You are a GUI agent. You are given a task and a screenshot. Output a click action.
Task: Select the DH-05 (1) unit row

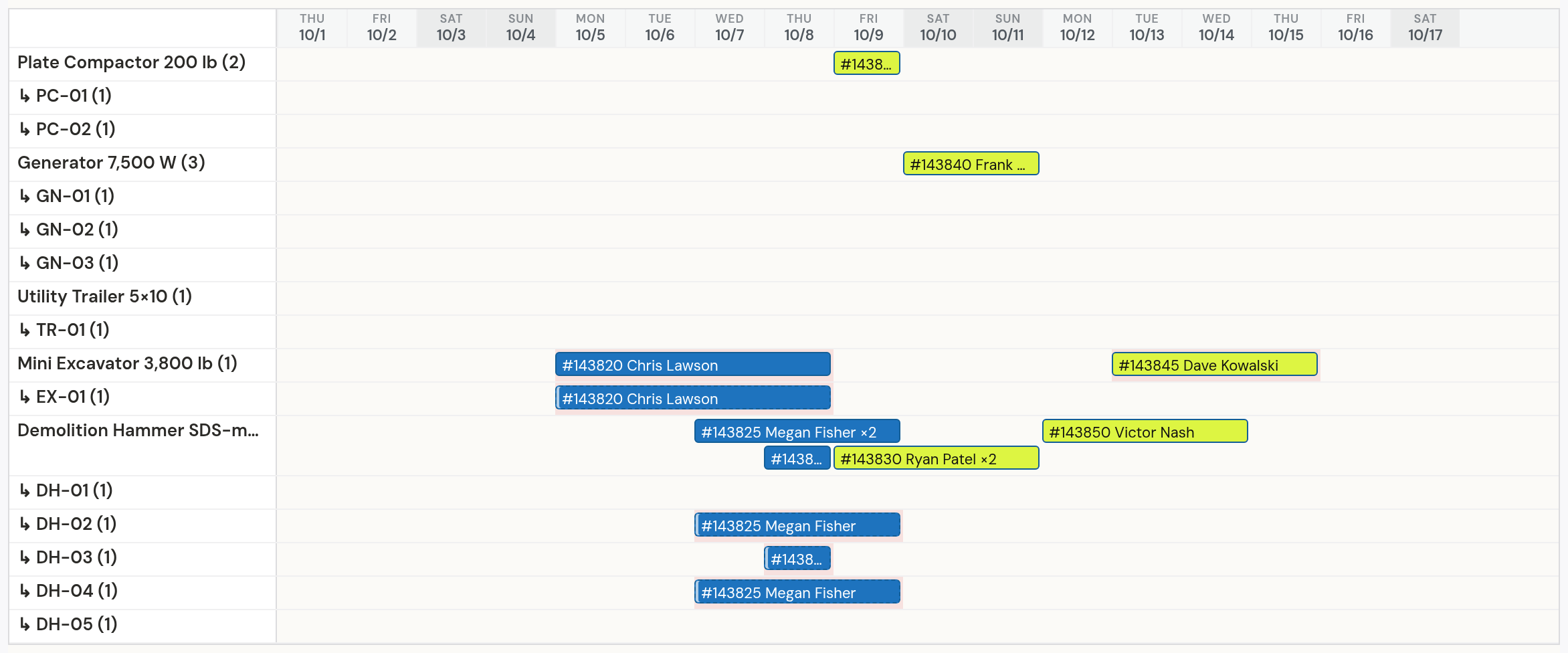[142, 626]
